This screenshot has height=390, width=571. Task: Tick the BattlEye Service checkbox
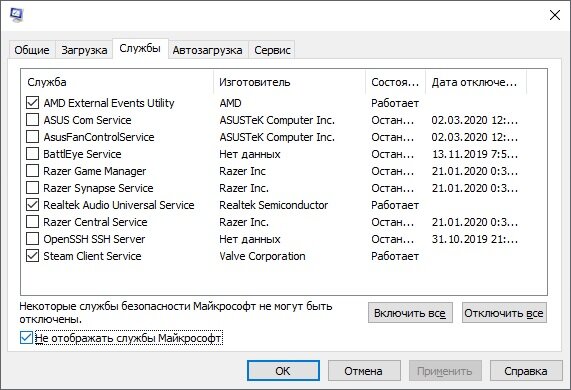[x=32, y=154]
